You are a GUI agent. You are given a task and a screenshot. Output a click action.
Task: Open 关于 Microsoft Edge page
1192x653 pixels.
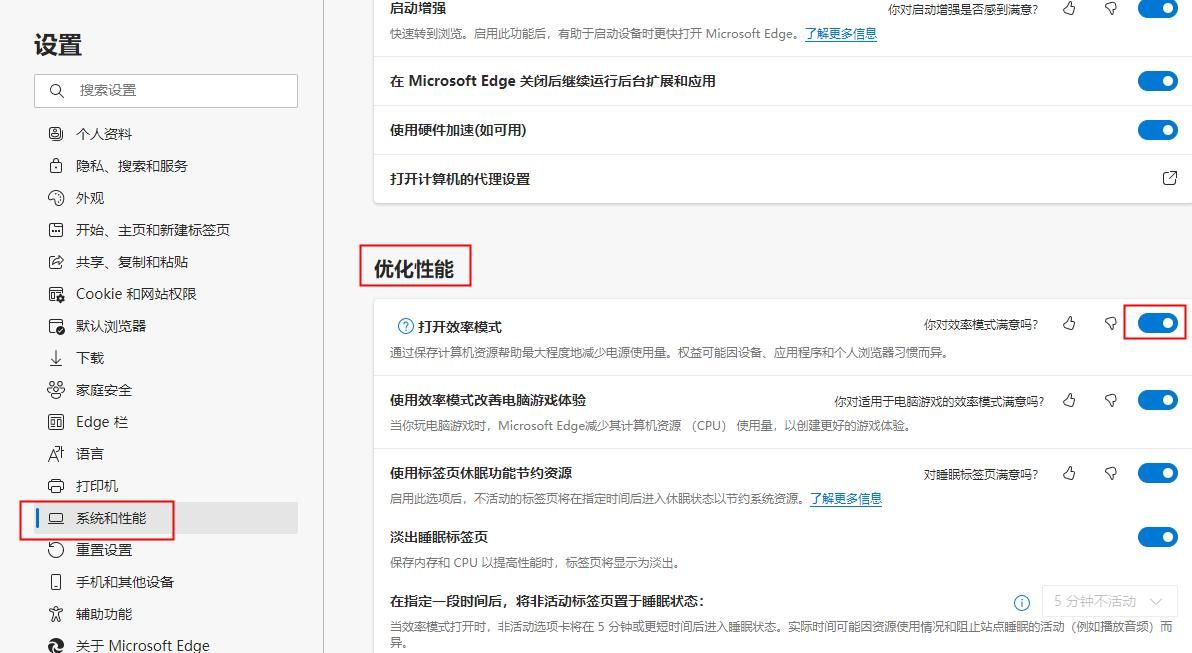pyautogui.click(x=141, y=645)
